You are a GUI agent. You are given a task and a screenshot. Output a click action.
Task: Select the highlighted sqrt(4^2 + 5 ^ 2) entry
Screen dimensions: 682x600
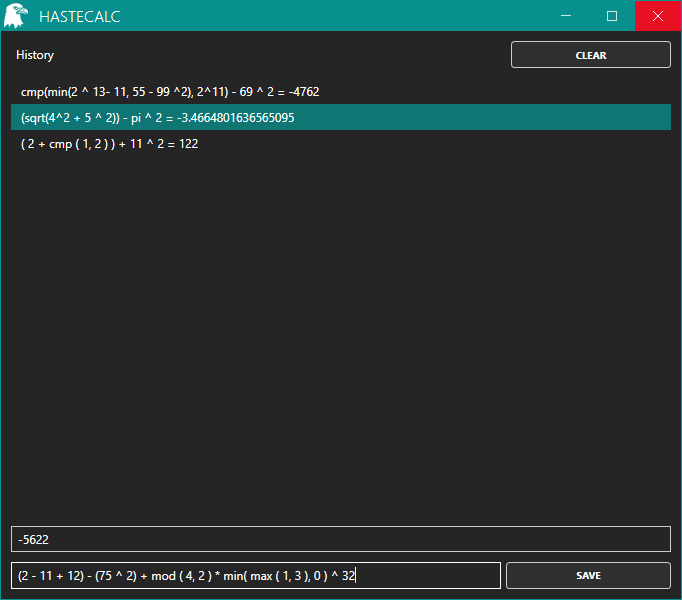click(x=341, y=117)
